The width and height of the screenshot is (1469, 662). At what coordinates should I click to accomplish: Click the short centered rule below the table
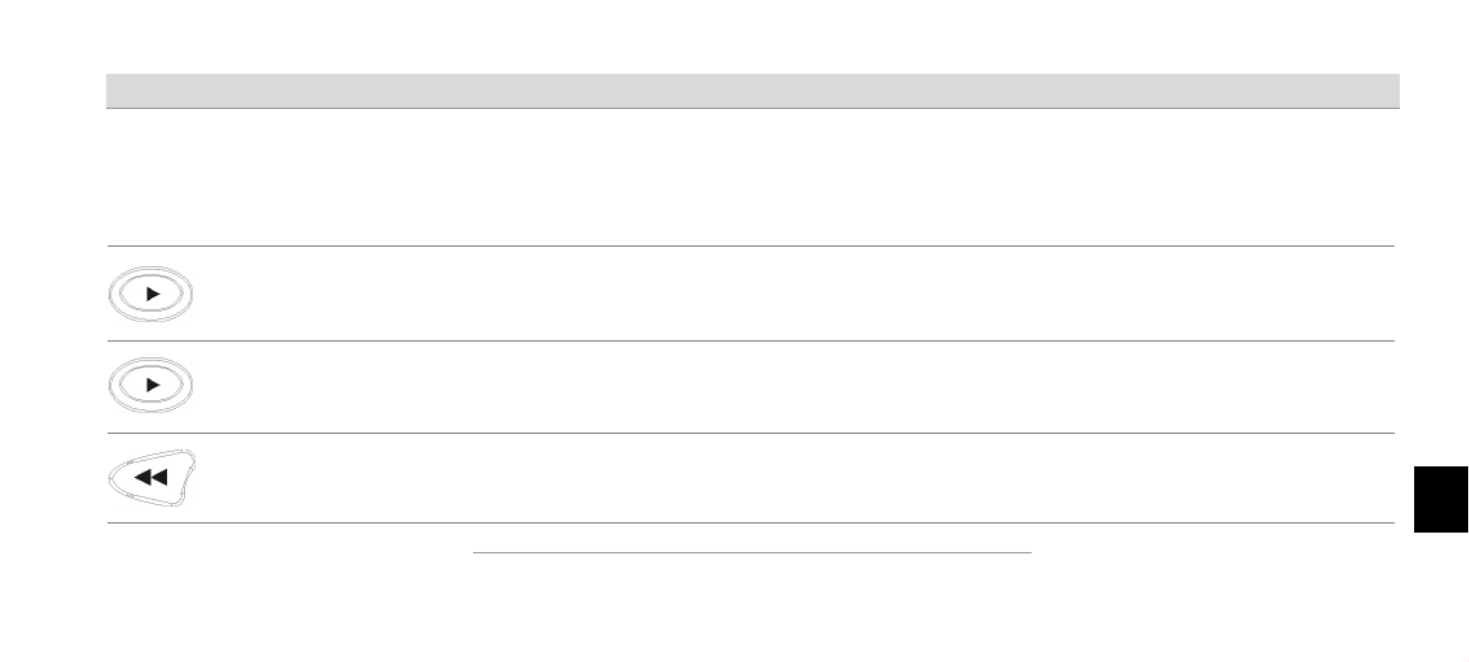(751, 551)
